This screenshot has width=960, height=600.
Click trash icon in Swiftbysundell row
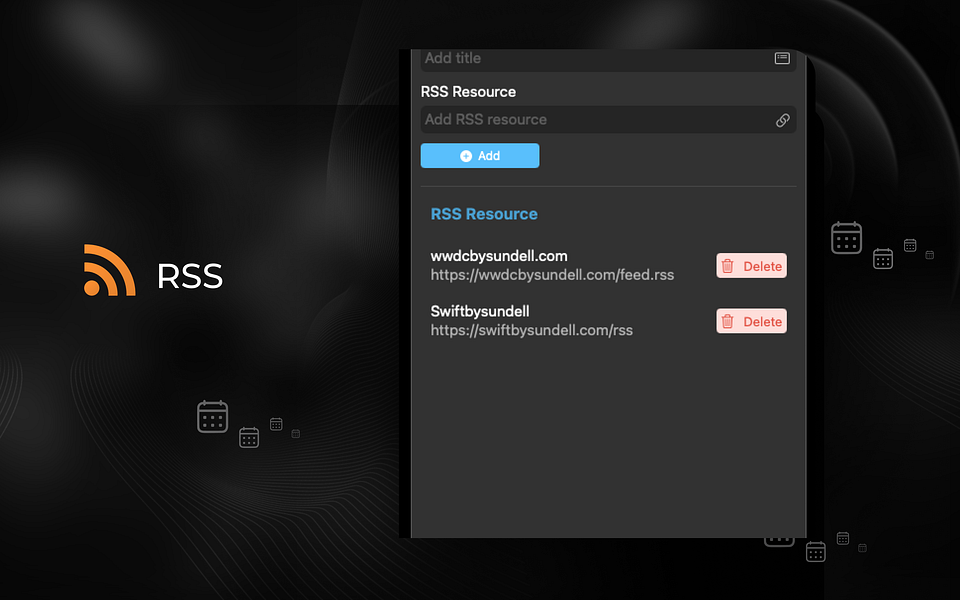coord(727,321)
